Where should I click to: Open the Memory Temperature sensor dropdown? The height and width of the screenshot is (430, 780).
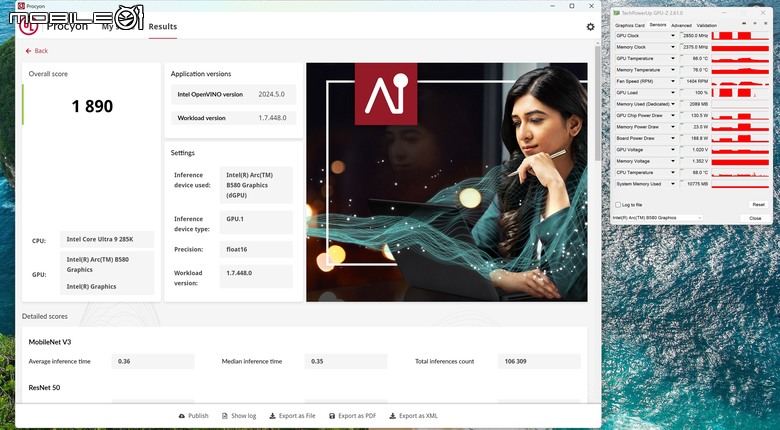click(x=673, y=70)
